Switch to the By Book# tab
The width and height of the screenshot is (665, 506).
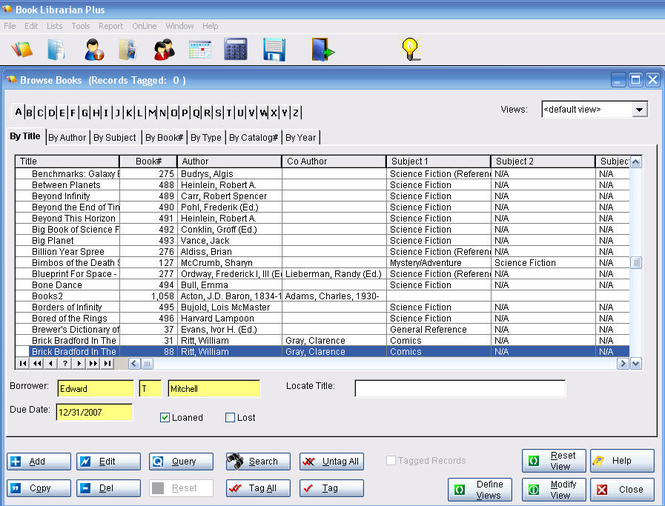click(x=164, y=137)
